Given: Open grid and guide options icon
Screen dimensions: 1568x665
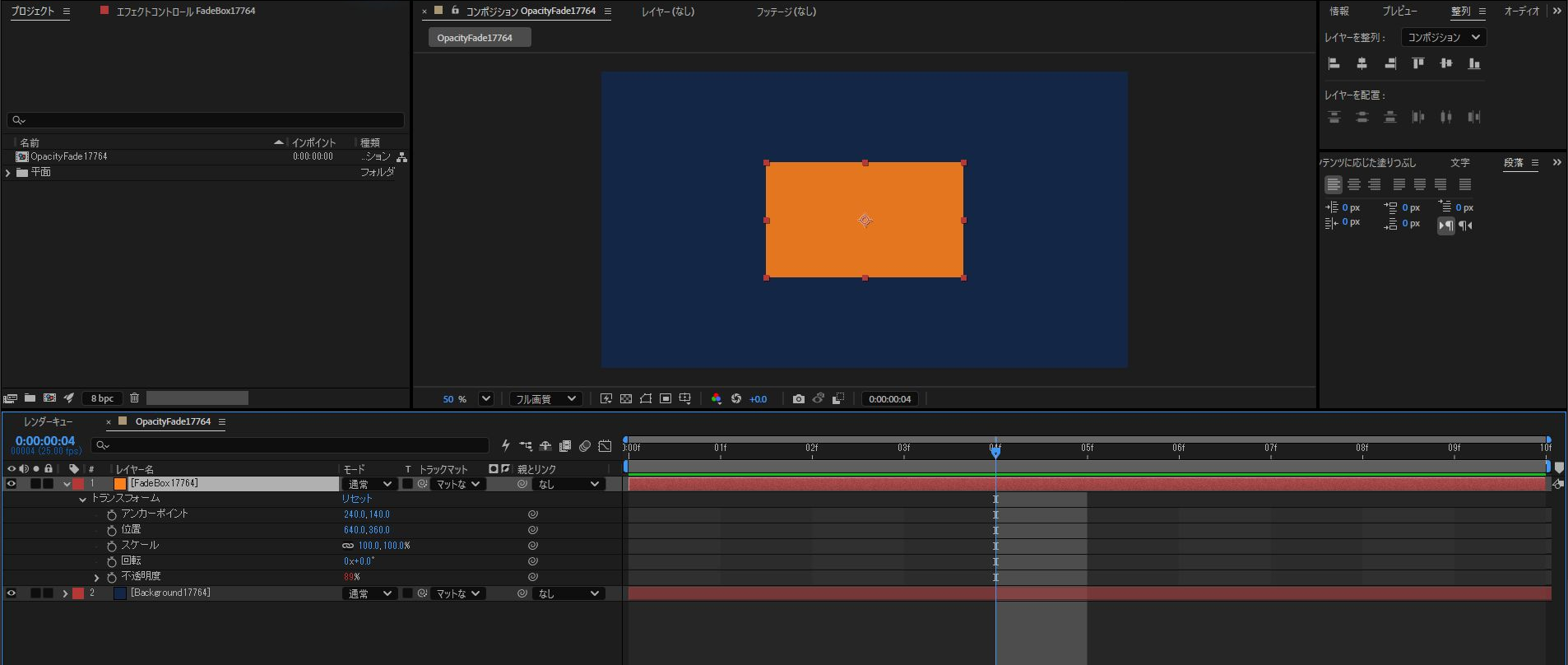Looking at the screenshot, I should [685, 399].
